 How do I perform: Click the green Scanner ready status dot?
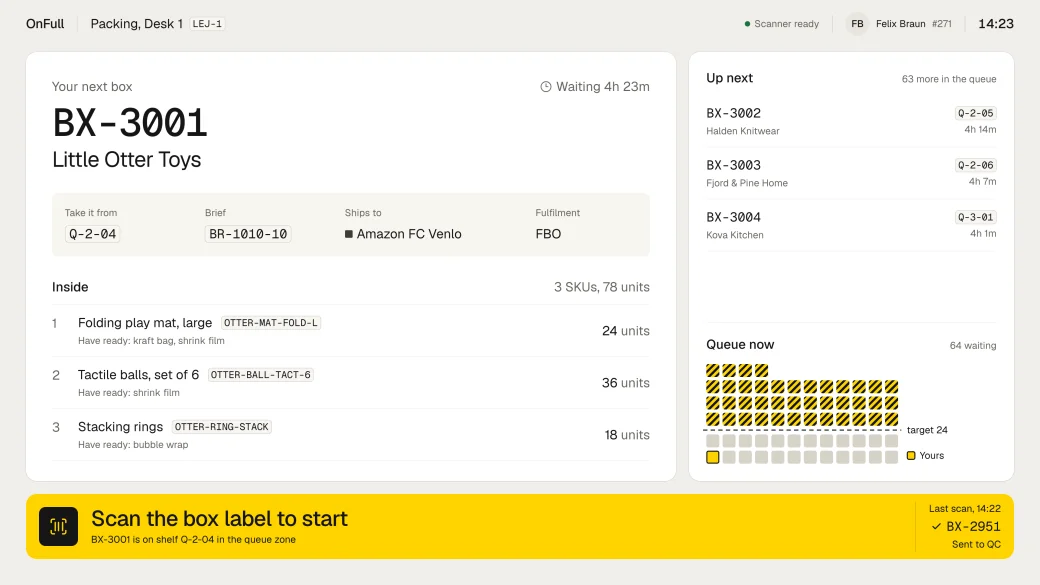click(x=748, y=24)
